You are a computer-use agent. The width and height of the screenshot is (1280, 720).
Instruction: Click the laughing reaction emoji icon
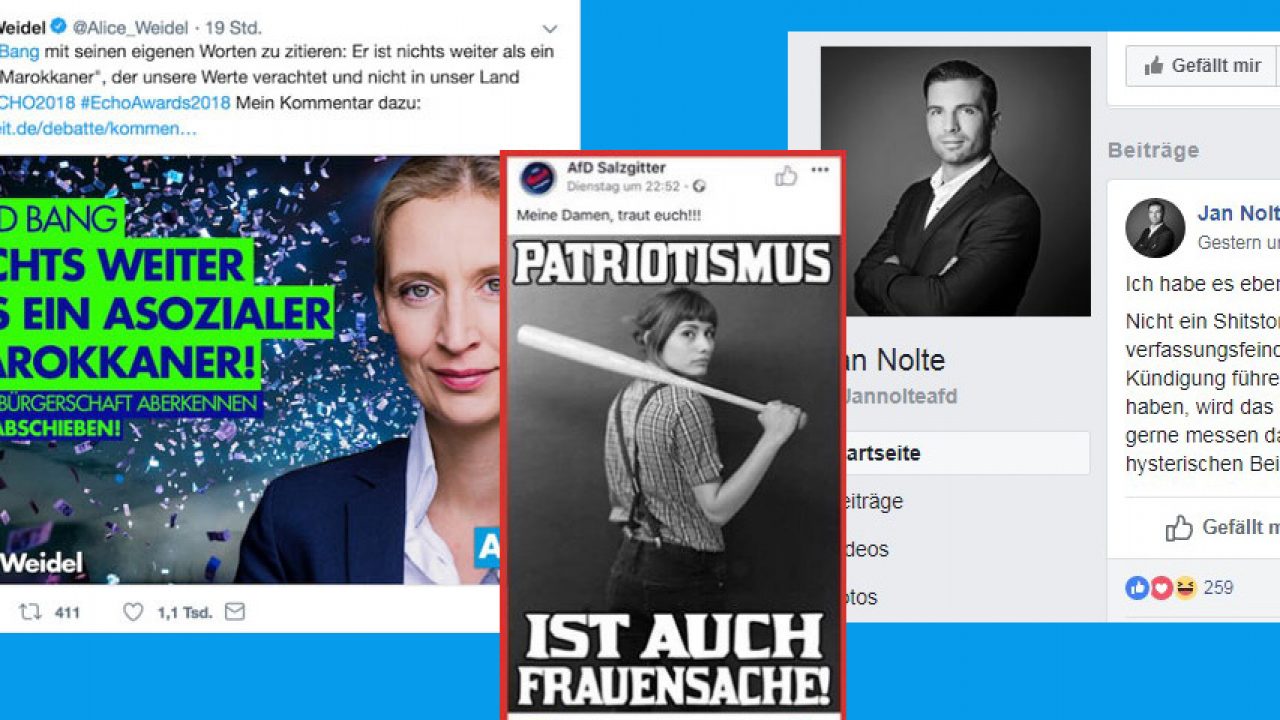1185,588
